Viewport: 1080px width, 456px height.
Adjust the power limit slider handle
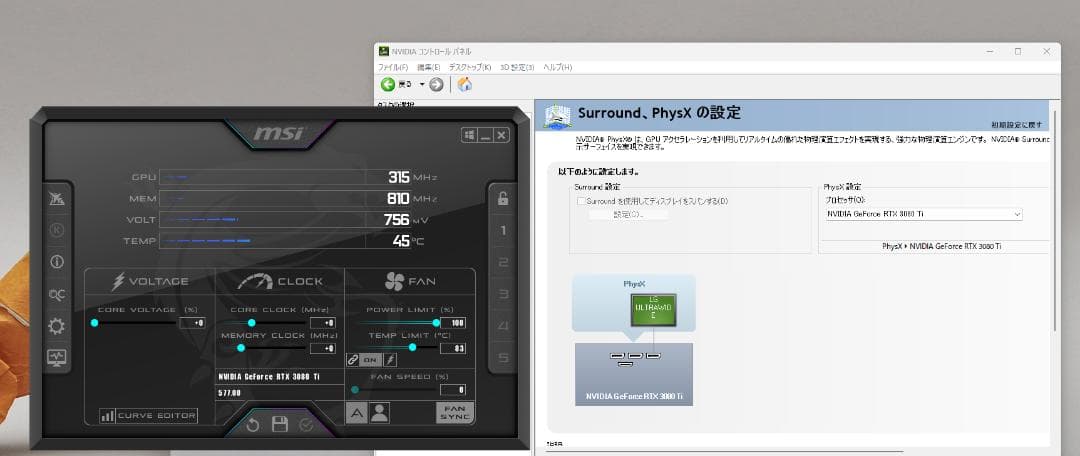(436, 322)
